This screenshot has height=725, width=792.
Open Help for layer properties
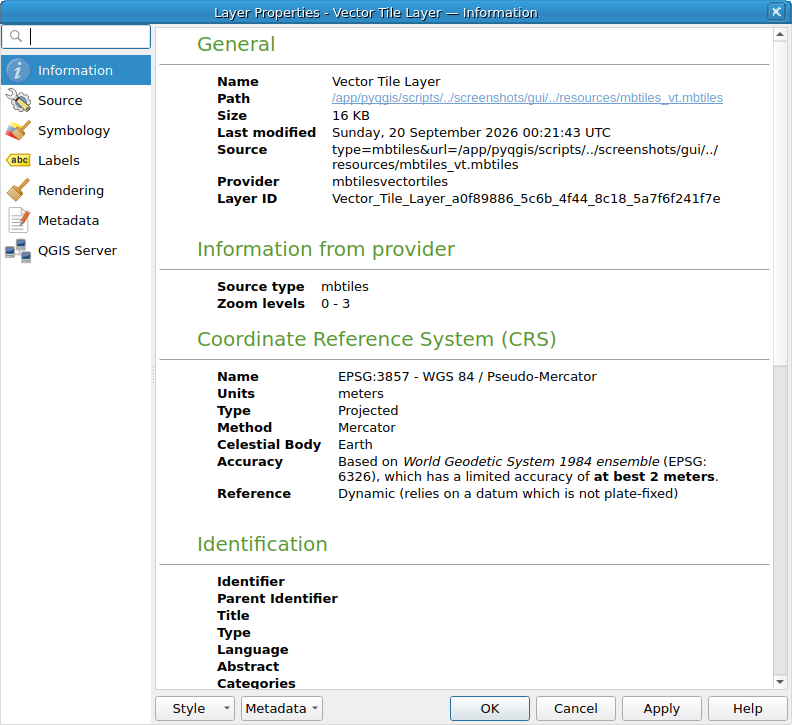[x=748, y=708]
